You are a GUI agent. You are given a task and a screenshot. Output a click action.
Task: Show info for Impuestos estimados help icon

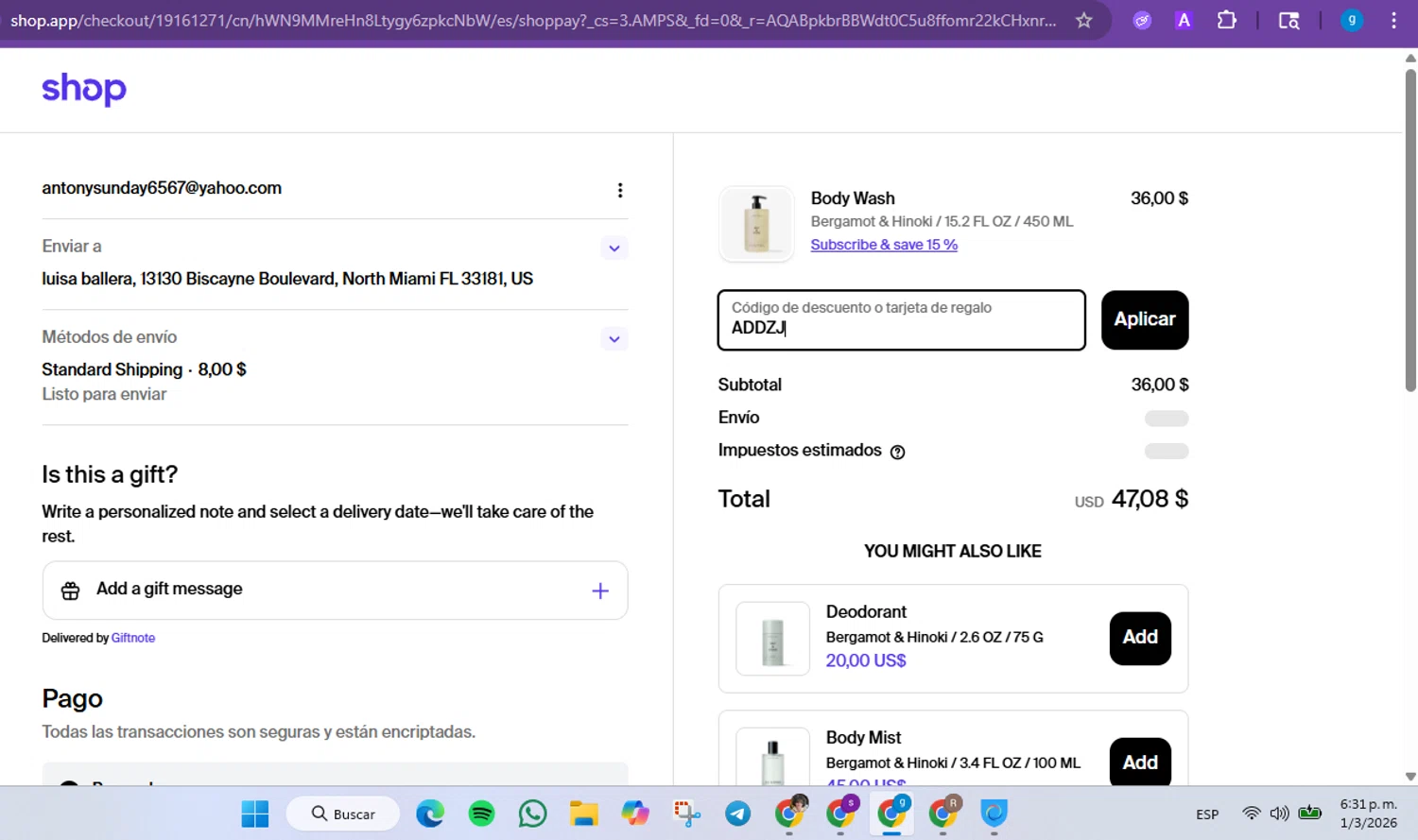tap(898, 452)
